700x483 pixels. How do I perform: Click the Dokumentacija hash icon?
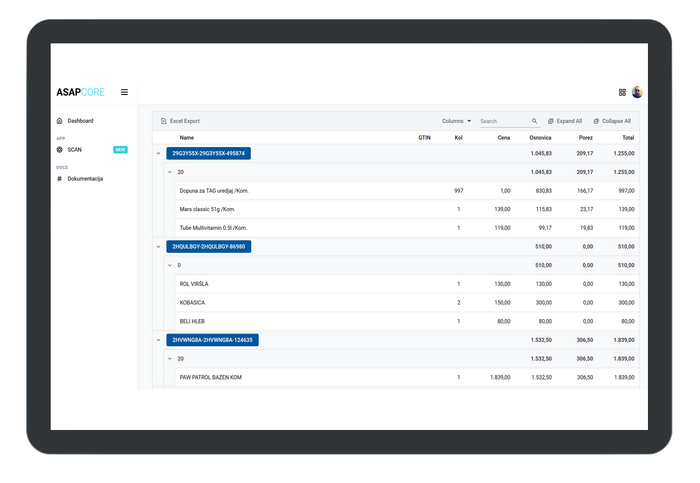pyautogui.click(x=59, y=179)
